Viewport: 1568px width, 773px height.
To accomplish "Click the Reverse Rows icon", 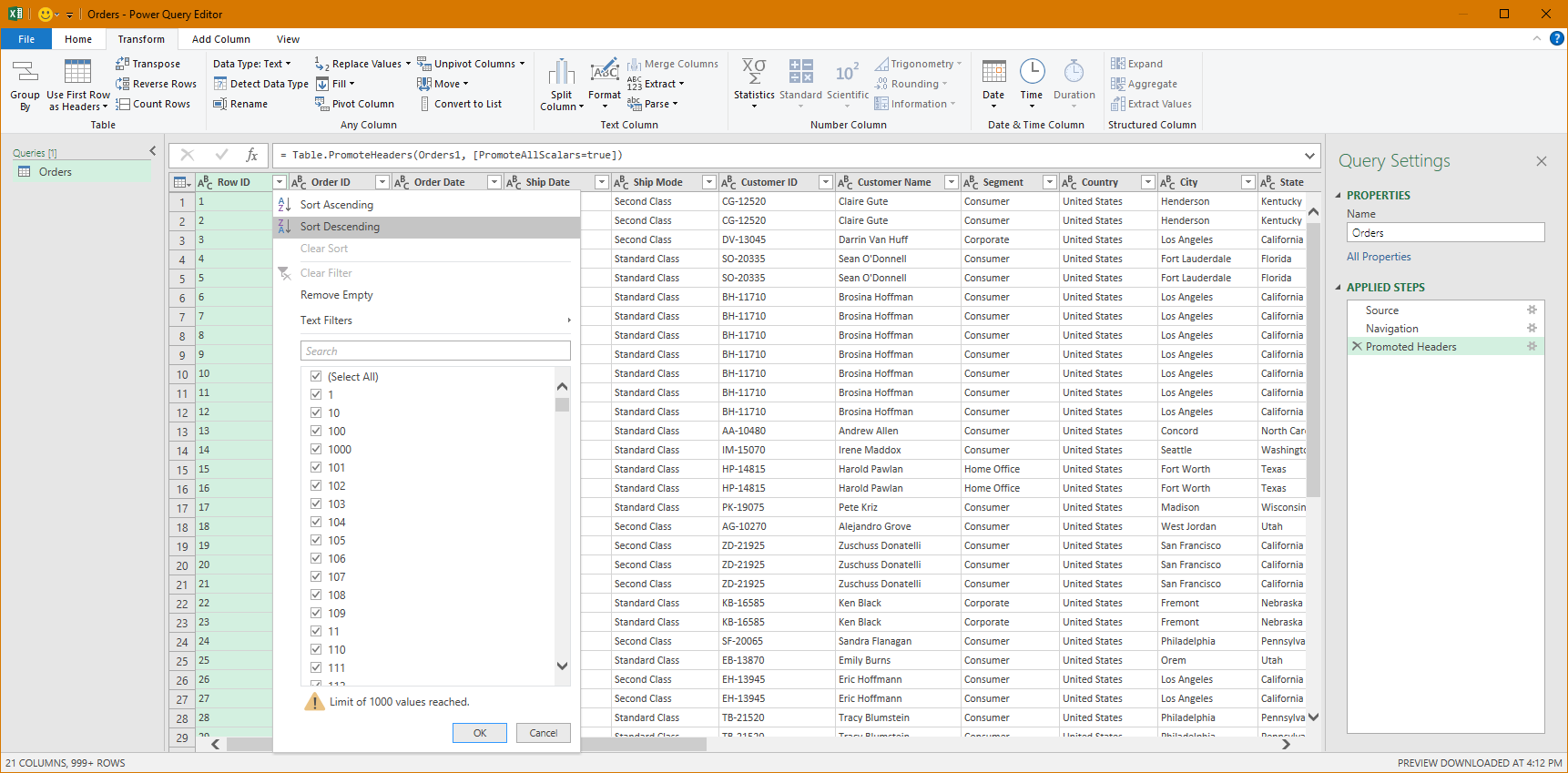I will pyautogui.click(x=122, y=84).
